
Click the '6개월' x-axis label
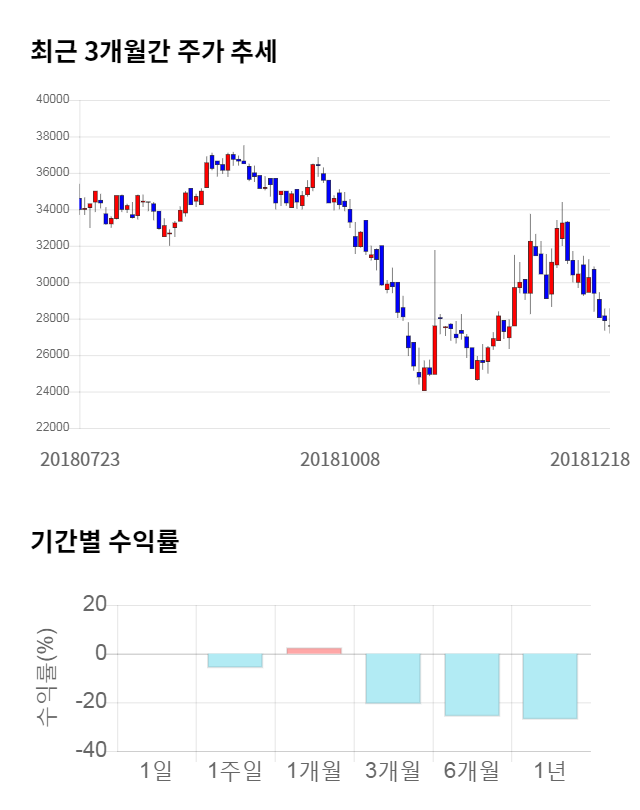pyautogui.click(x=472, y=770)
